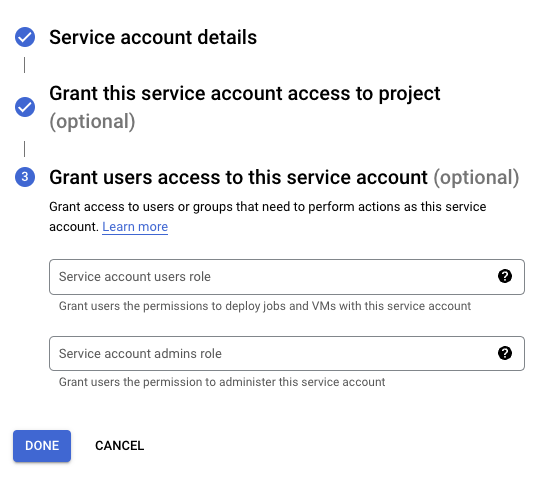
Task: Open the Service account details step heading
Action: click(x=153, y=37)
